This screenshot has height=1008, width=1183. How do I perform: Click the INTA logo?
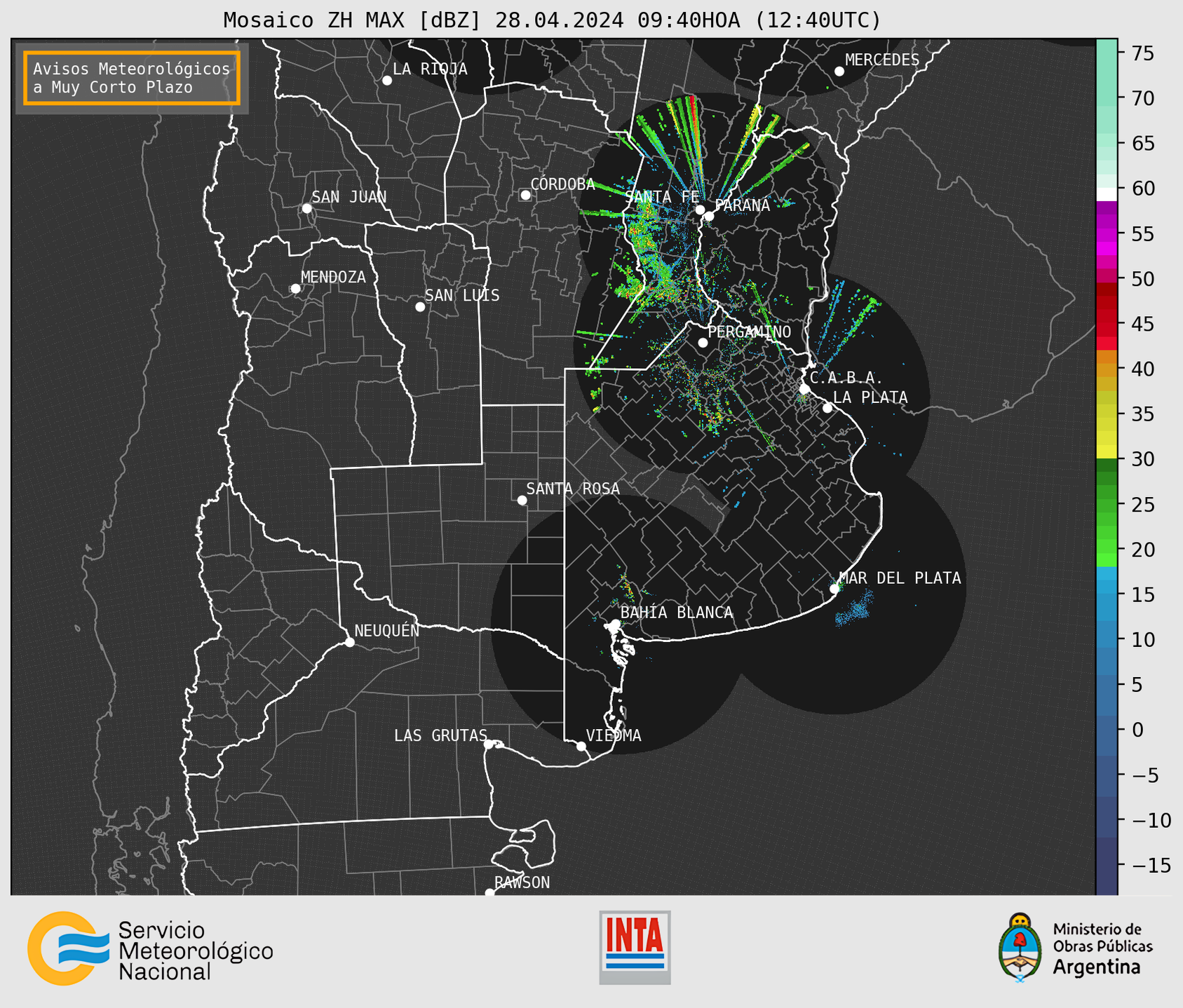tap(635, 947)
